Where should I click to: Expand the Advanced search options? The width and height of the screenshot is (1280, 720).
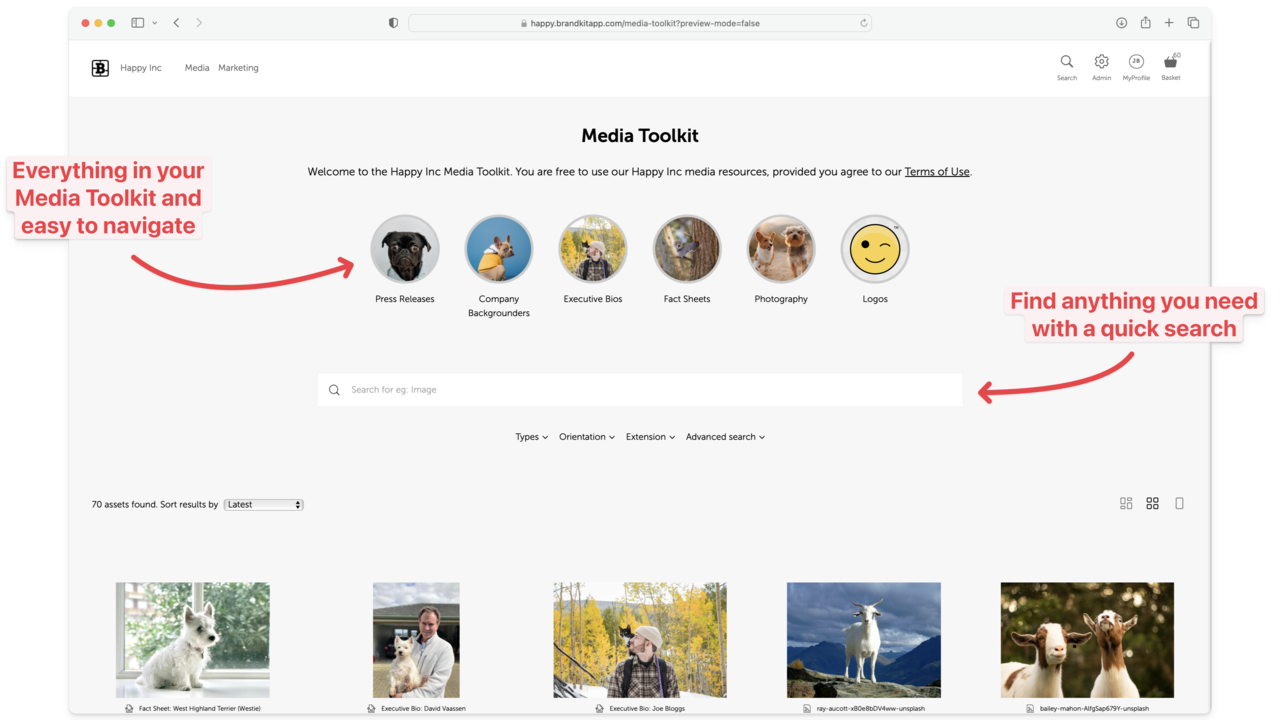point(725,437)
